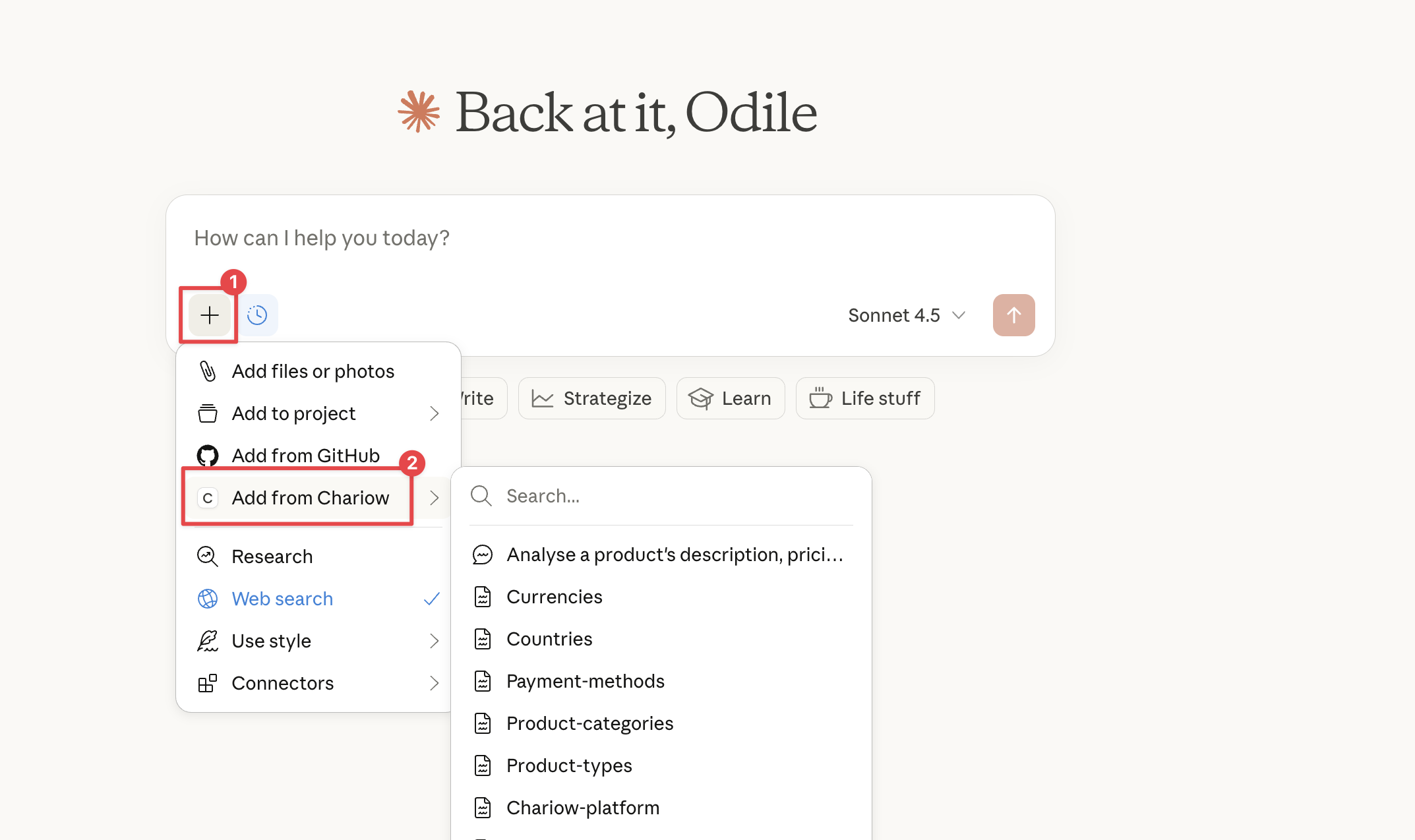1415x840 pixels.
Task: Expand the Add to project submenu arrow
Action: (x=434, y=413)
